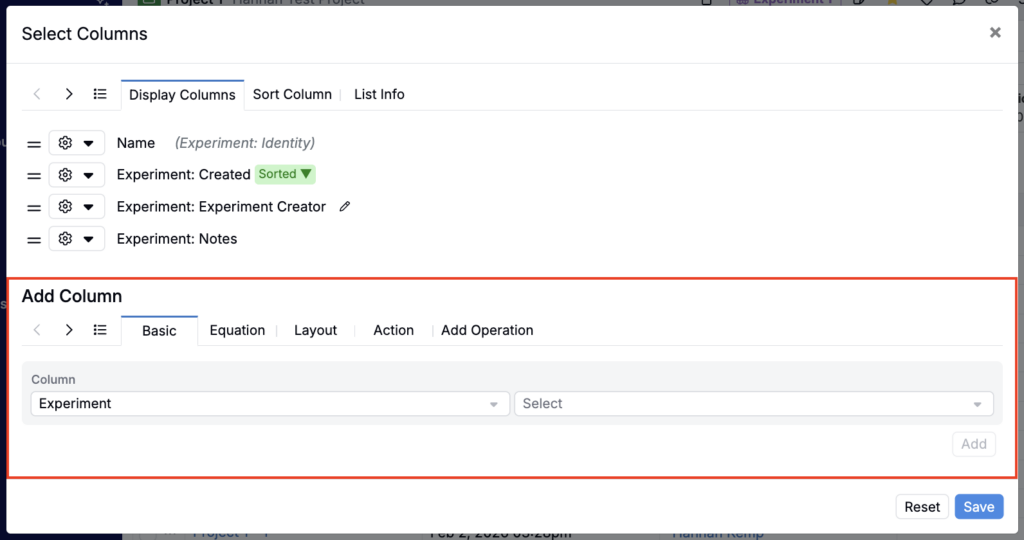Open gear settings dropdown for Experiment Creator
The height and width of the screenshot is (540, 1024).
[x=77, y=207]
